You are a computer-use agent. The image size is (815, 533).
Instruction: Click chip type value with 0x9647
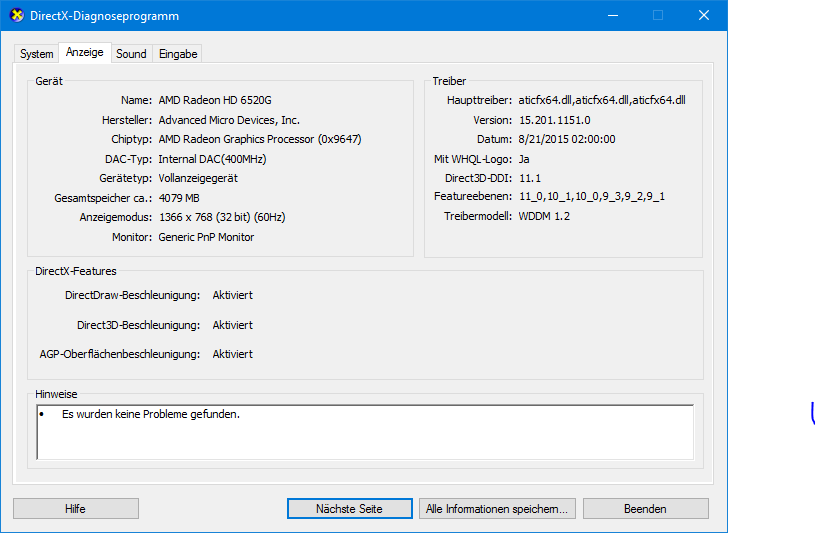tap(260, 139)
